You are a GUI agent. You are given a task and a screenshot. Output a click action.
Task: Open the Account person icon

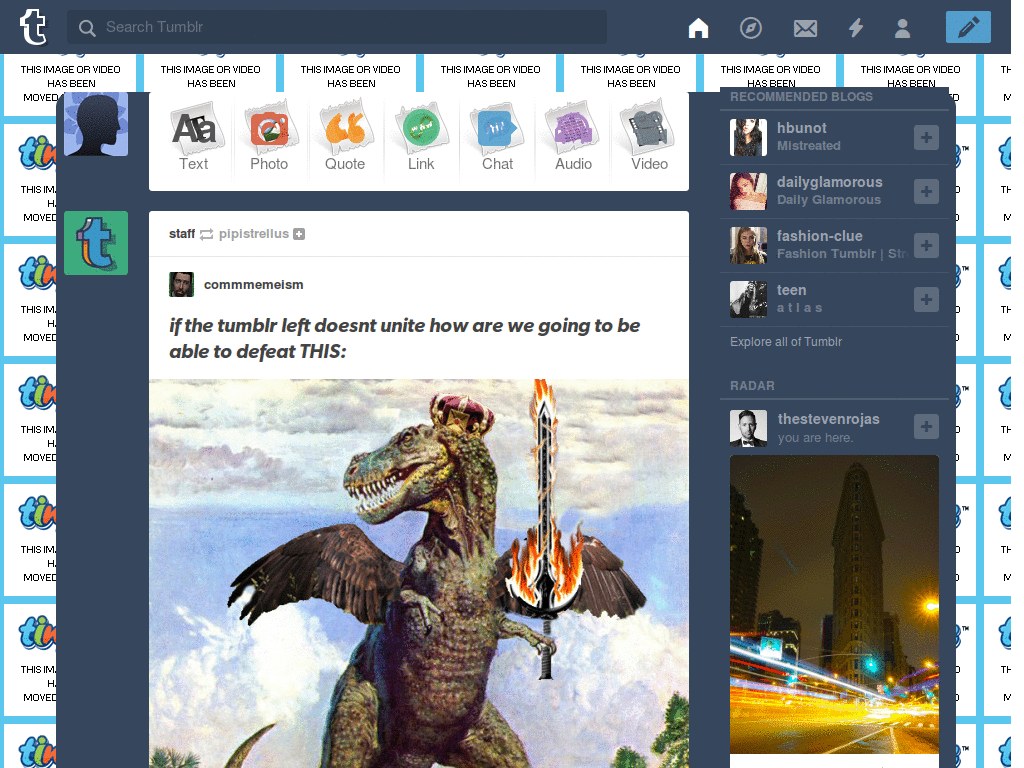coord(903,28)
